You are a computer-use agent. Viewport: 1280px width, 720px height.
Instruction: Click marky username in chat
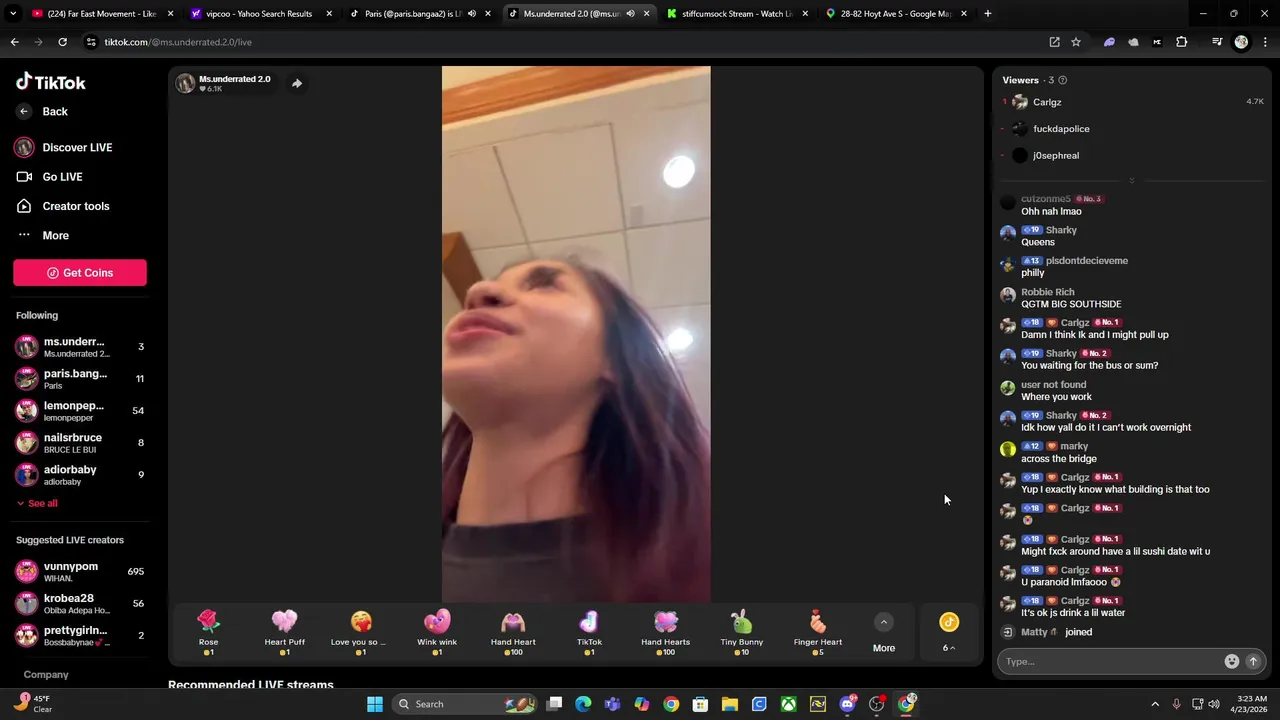pos(1074,446)
